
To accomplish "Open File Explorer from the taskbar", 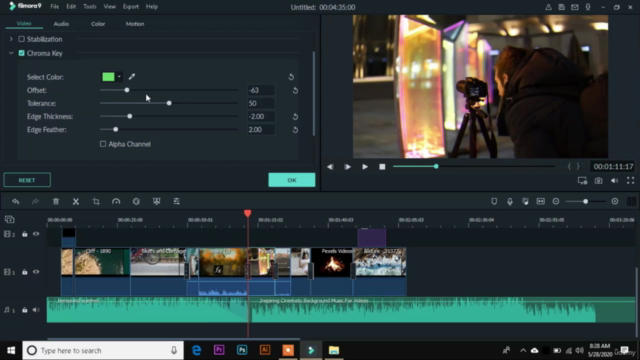I will pos(334,350).
